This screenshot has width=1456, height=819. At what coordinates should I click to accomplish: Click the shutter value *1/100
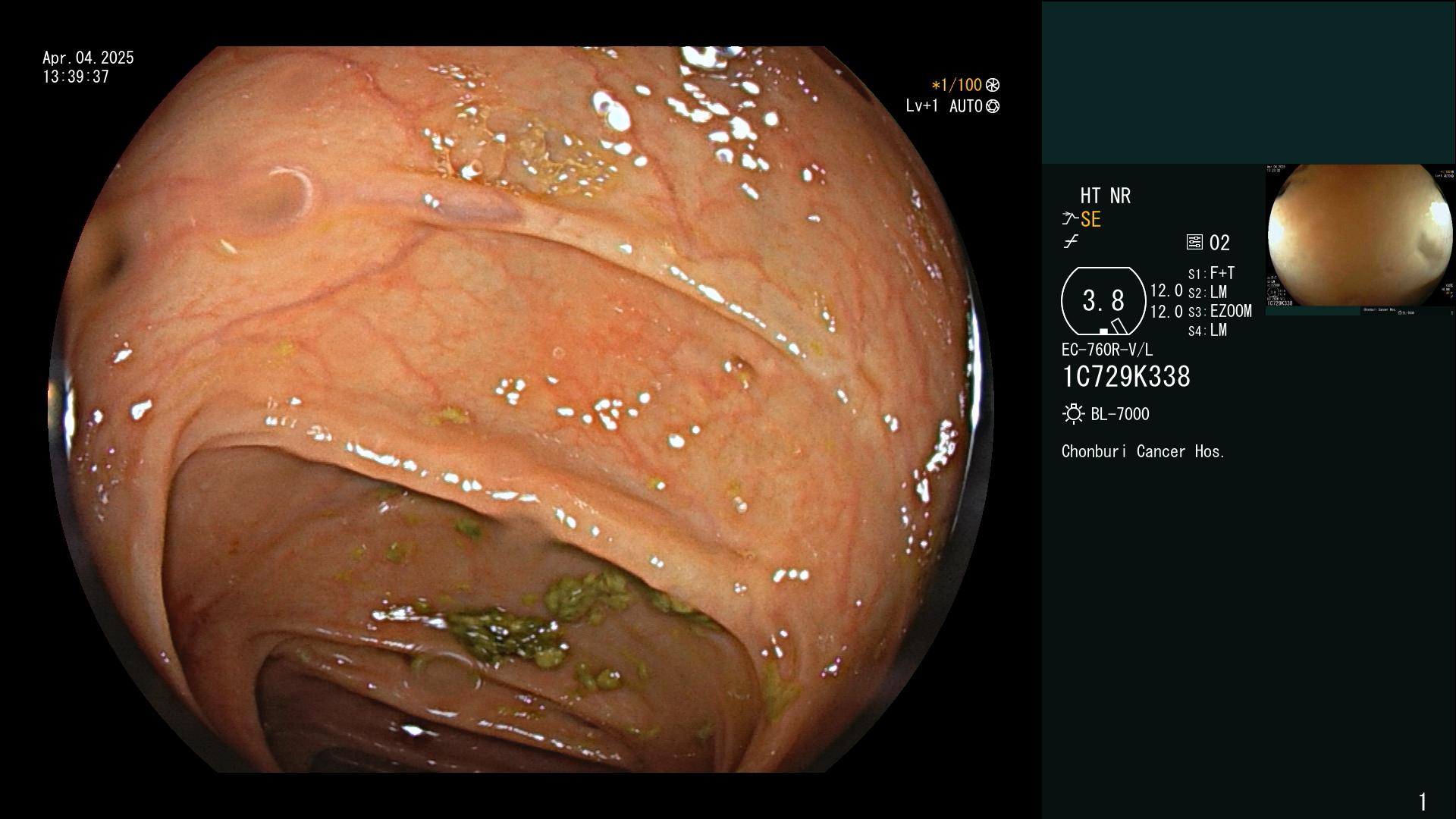pyautogui.click(x=956, y=86)
